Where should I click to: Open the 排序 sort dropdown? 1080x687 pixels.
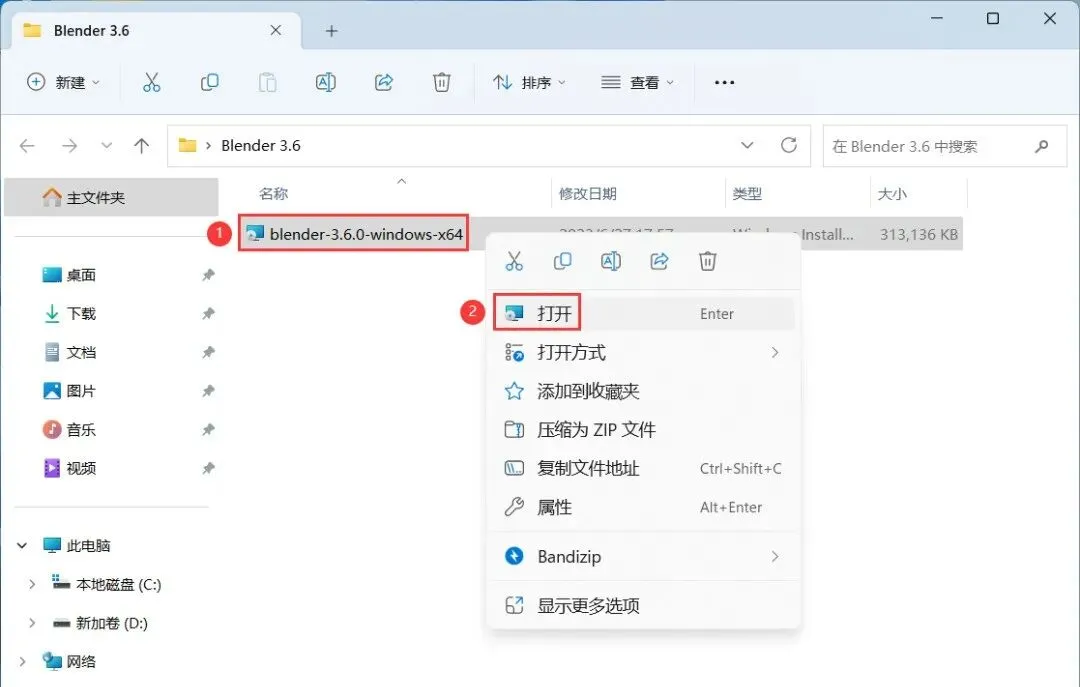click(x=530, y=83)
